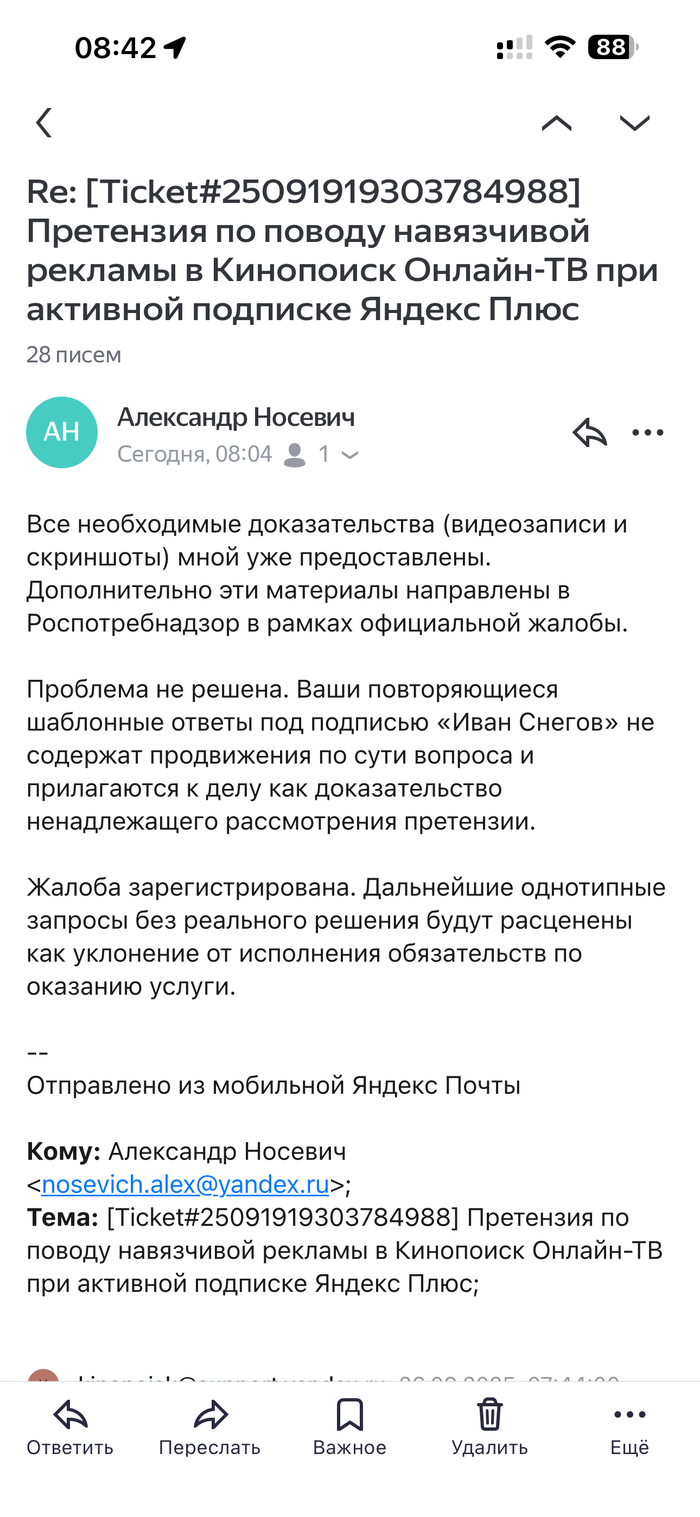Image resolution: width=700 pixels, height=1517 pixels.
Task: Tap the Ticket#25091919303784988 subject heading
Action: (x=303, y=190)
